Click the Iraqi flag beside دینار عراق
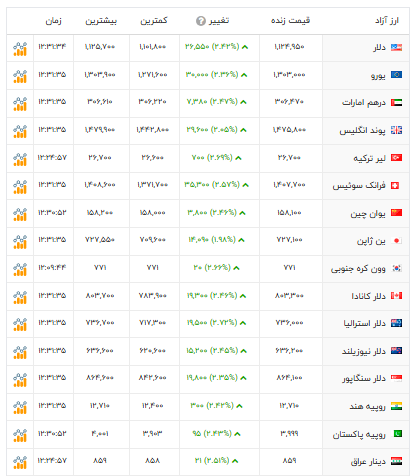Image resolution: width=416 pixels, height=476 pixels. [396, 461]
